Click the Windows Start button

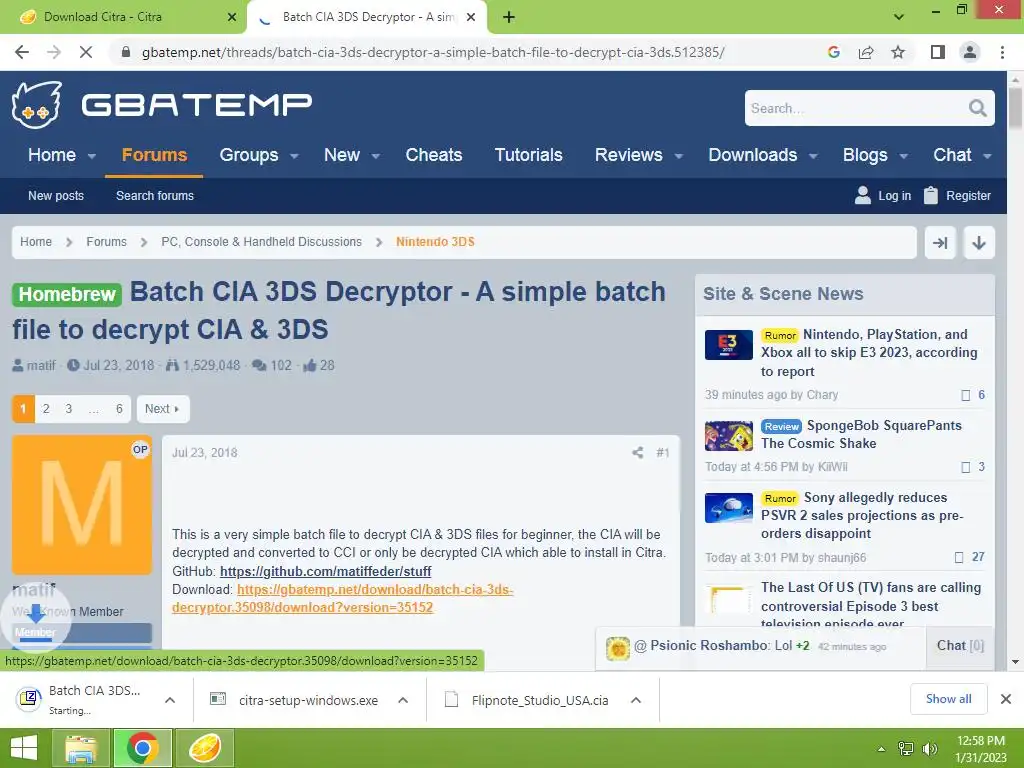click(24, 748)
